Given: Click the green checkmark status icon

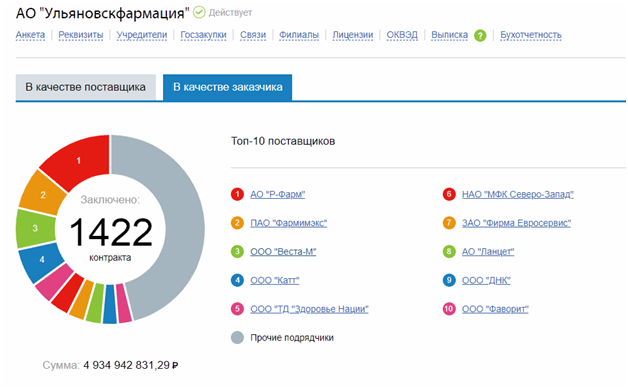Looking at the screenshot, I should click(x=199, y=12).
